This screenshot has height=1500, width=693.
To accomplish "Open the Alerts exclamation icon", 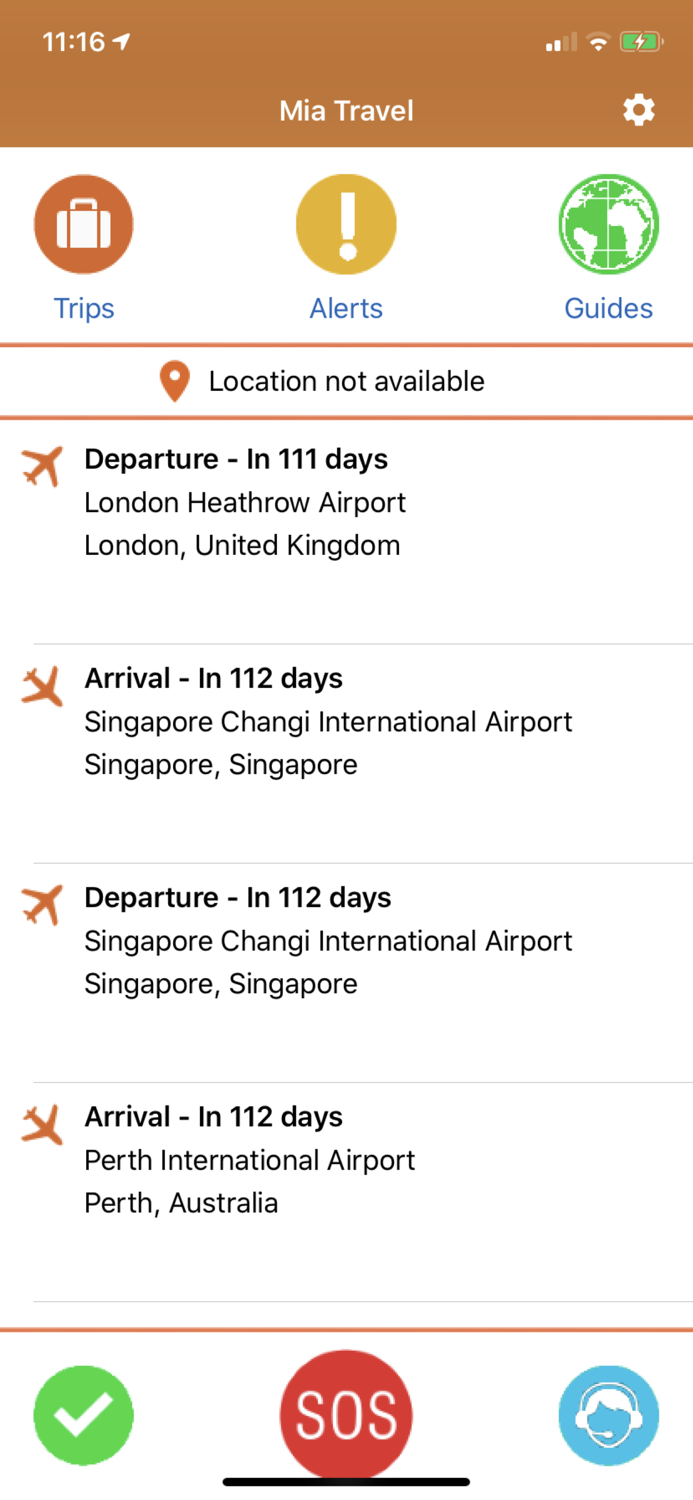I will click(346, 224).
